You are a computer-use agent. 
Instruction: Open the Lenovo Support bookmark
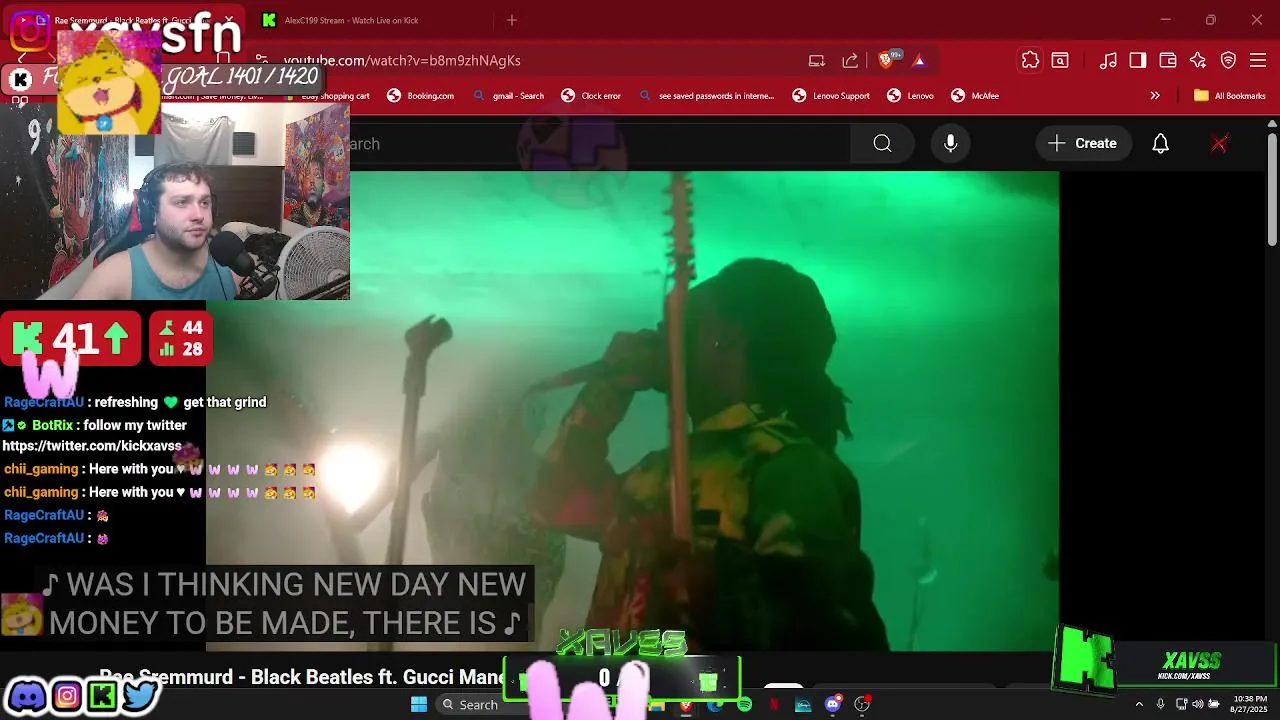pyautogui.click(x=830, y=96)
